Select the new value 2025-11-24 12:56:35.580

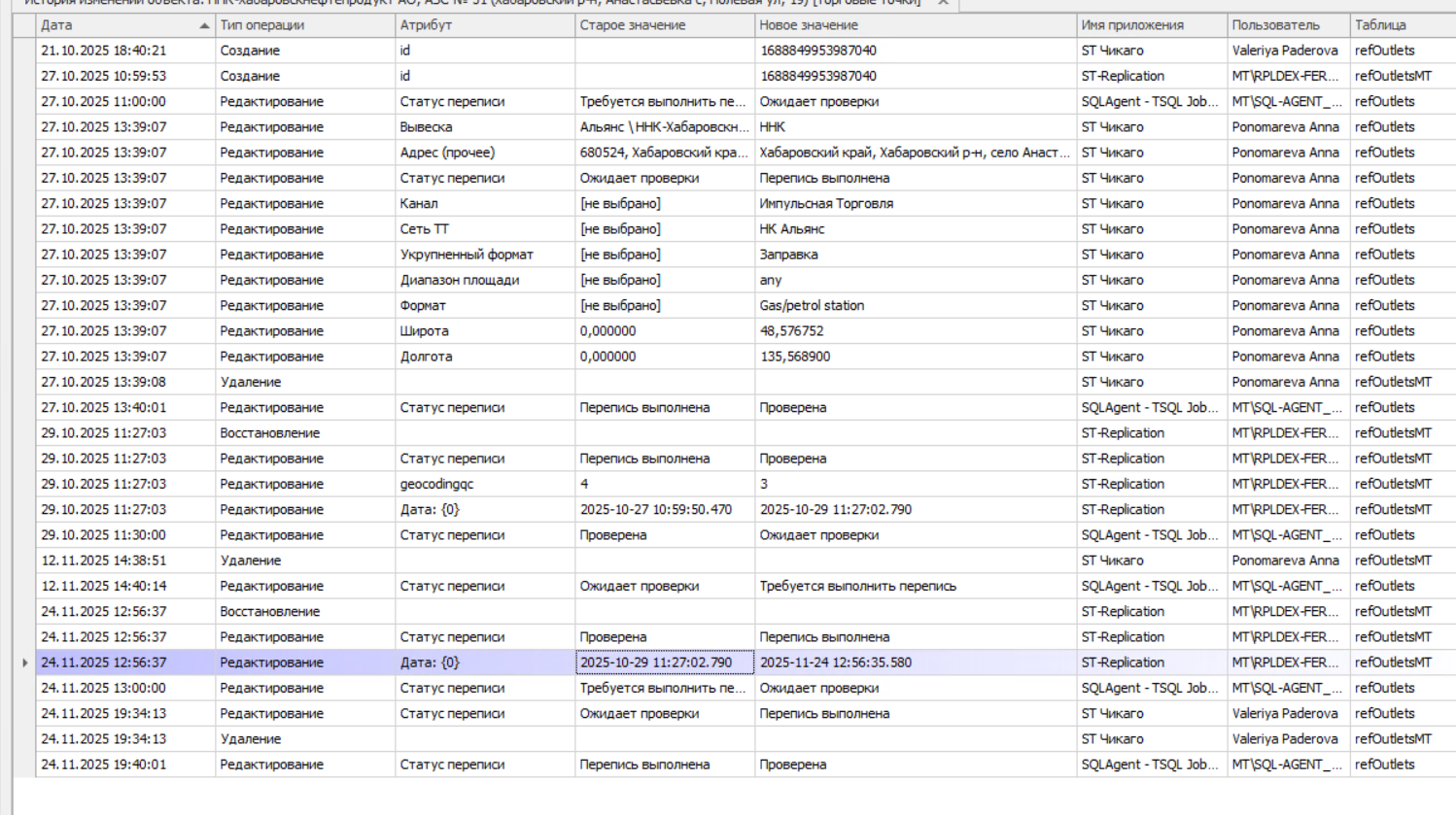click(916, 662)
